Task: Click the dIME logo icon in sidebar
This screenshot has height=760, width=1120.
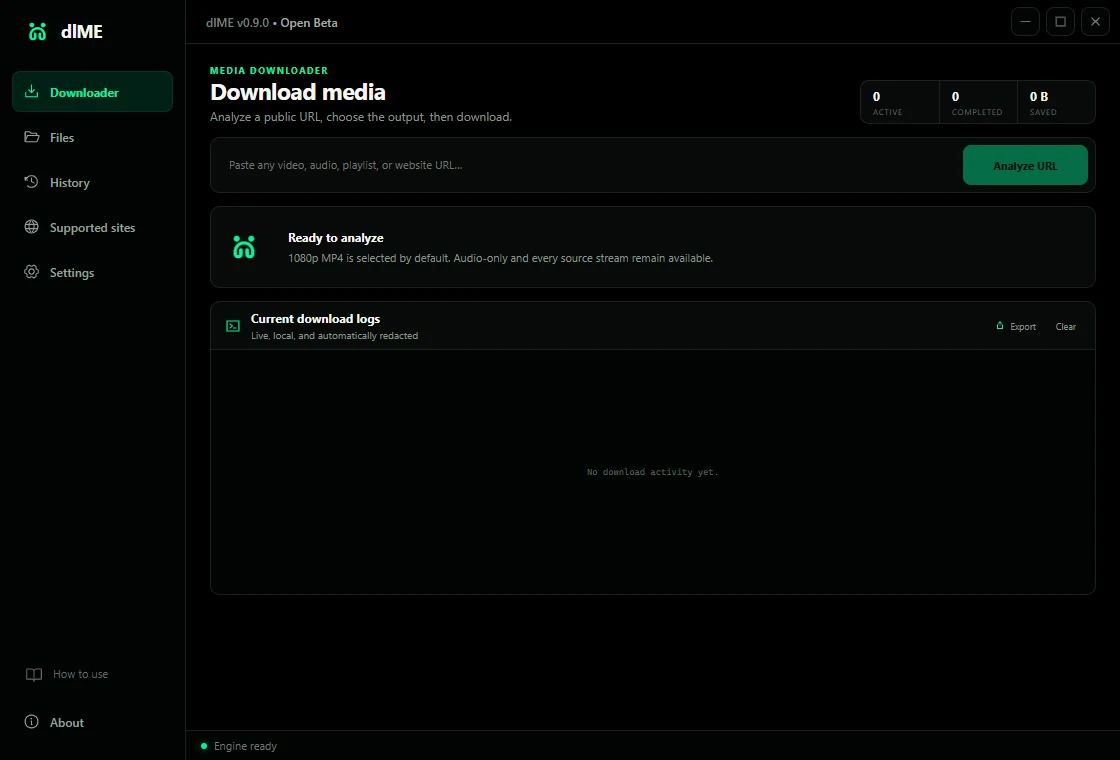Action: pos(37,31)
